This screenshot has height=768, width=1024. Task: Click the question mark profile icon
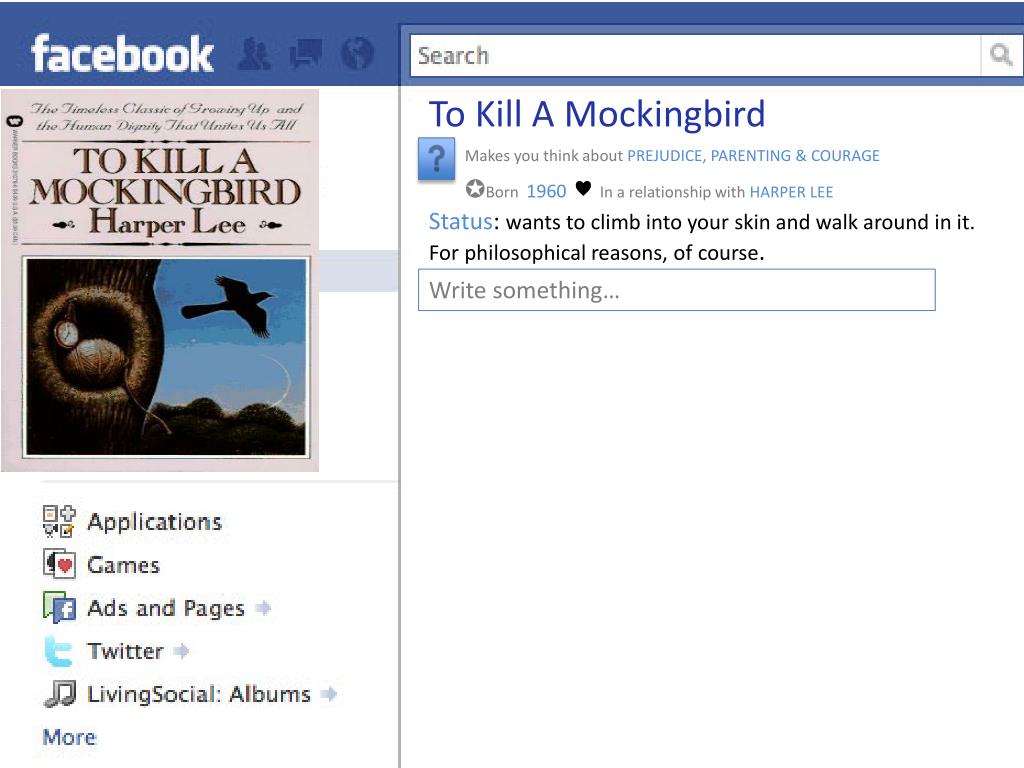coord(436,159)
